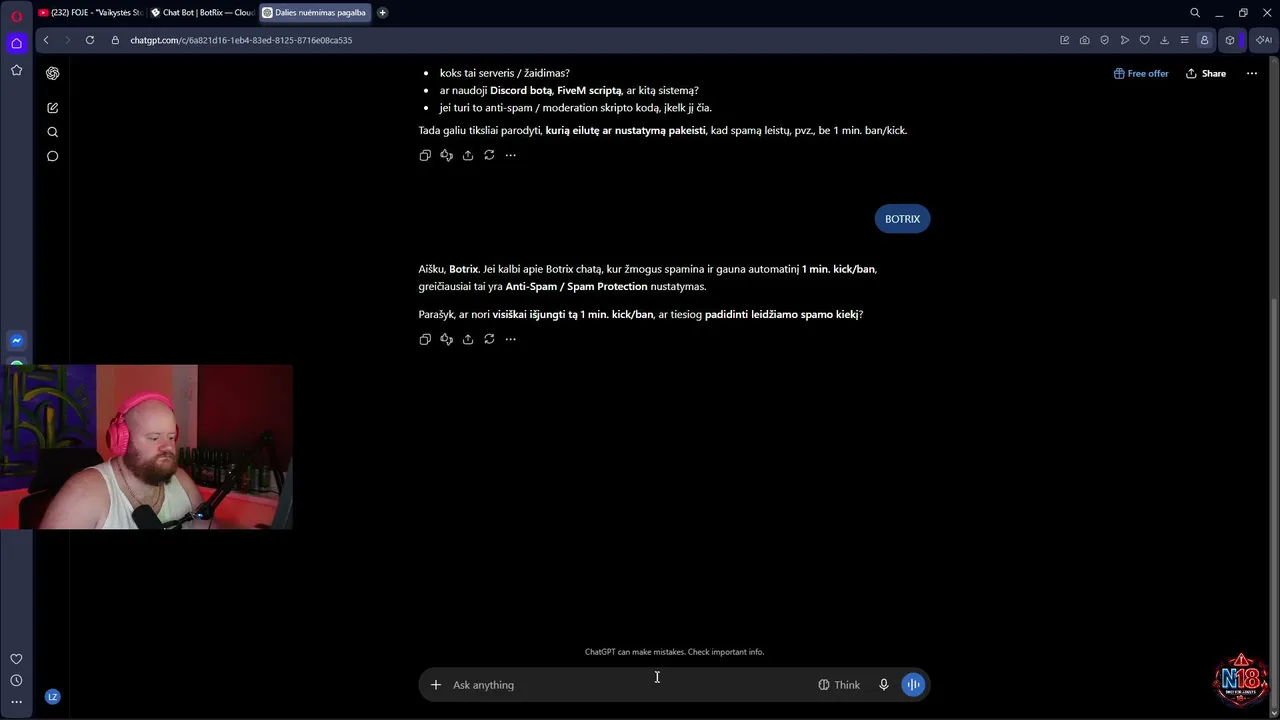Share the answer ending with 'ban/kick'
Screen dimensions: 1280x720
pos(467,155)
